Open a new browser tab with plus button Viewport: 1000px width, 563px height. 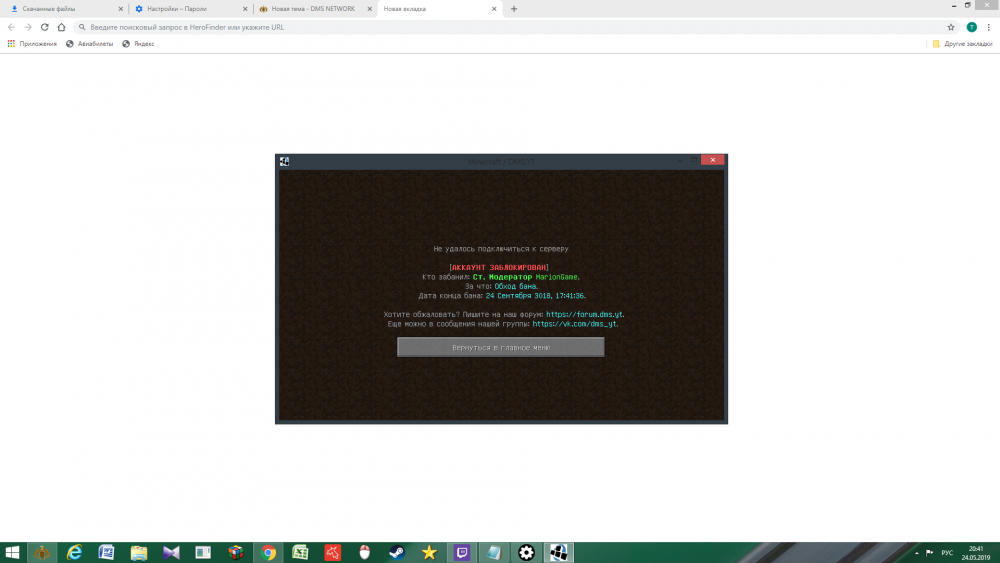(x=514, y=9)
